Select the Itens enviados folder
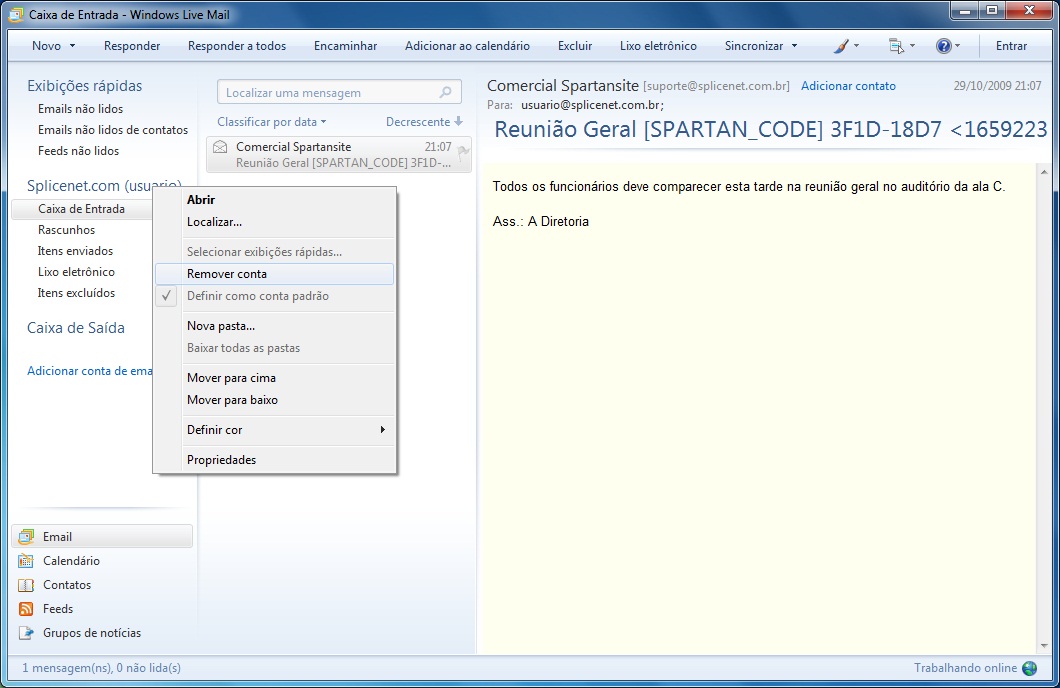The height and width of the screenshot is (688, 1060). [76, 251]
